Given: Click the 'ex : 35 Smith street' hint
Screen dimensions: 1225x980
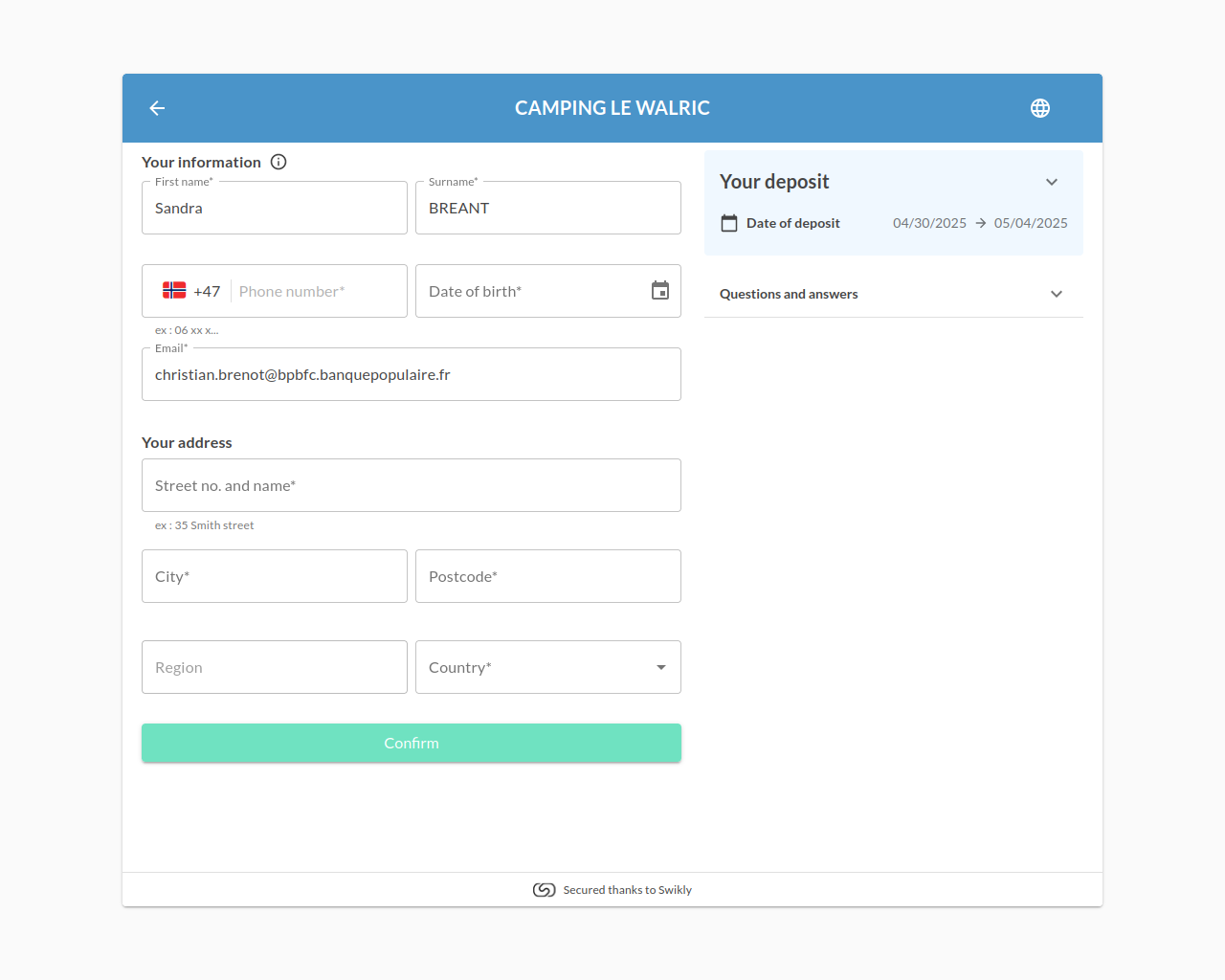Looking at the screenshot, I should (205, 525).
